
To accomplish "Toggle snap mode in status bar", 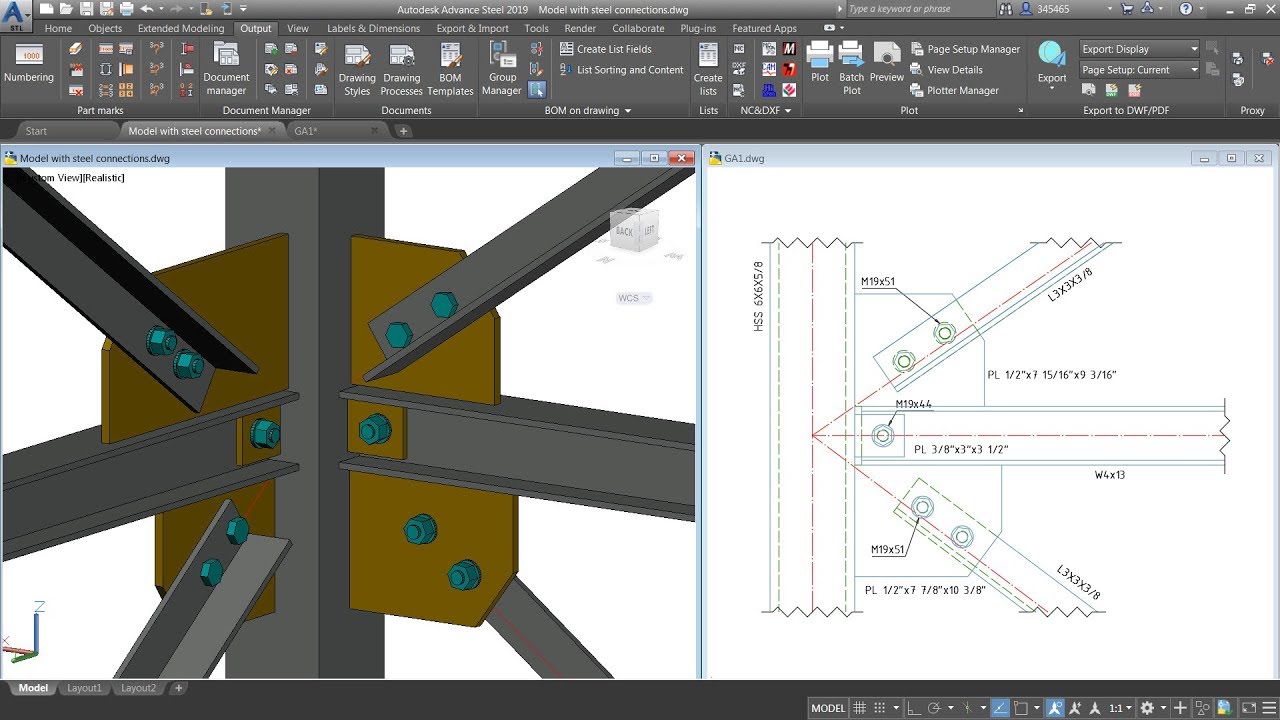I will pos(881,707).
